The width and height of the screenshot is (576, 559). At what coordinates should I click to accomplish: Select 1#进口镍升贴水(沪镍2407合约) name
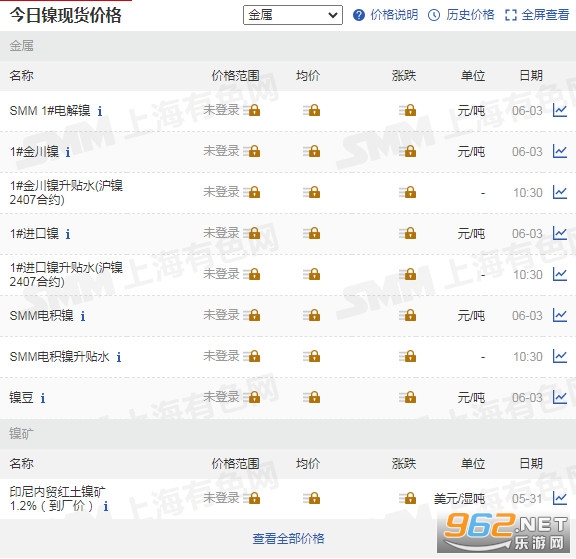(x=66, y=275)
